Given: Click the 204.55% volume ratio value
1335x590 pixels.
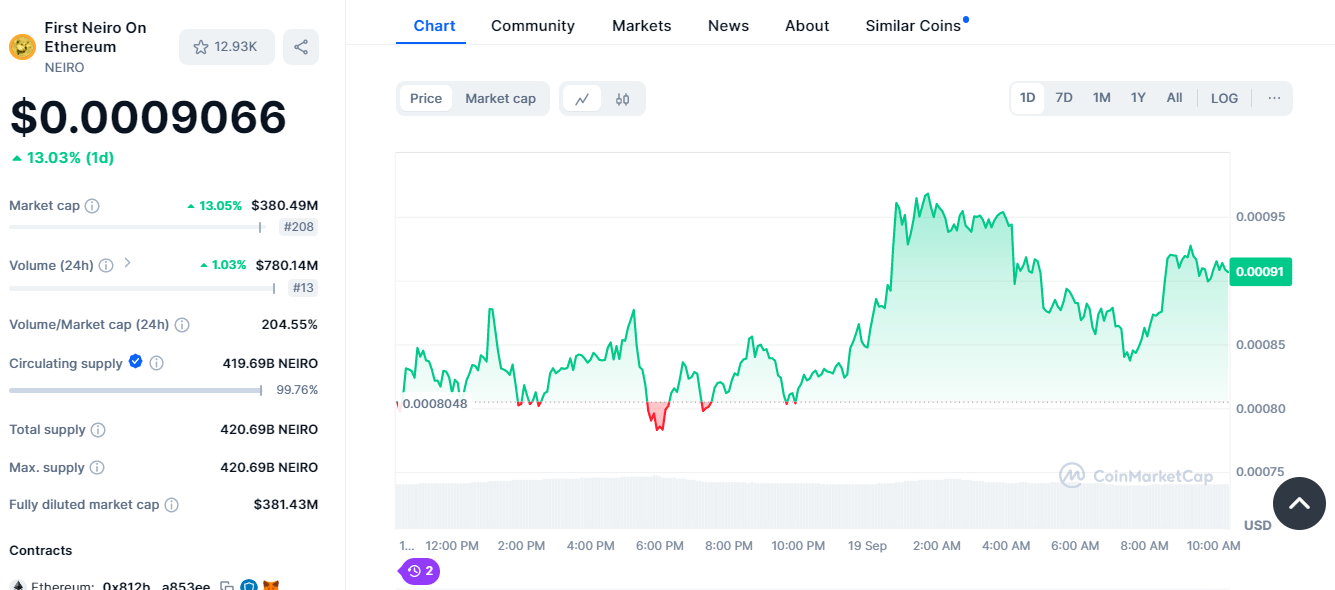Looking at the screenshot, I should pos(290,325).
